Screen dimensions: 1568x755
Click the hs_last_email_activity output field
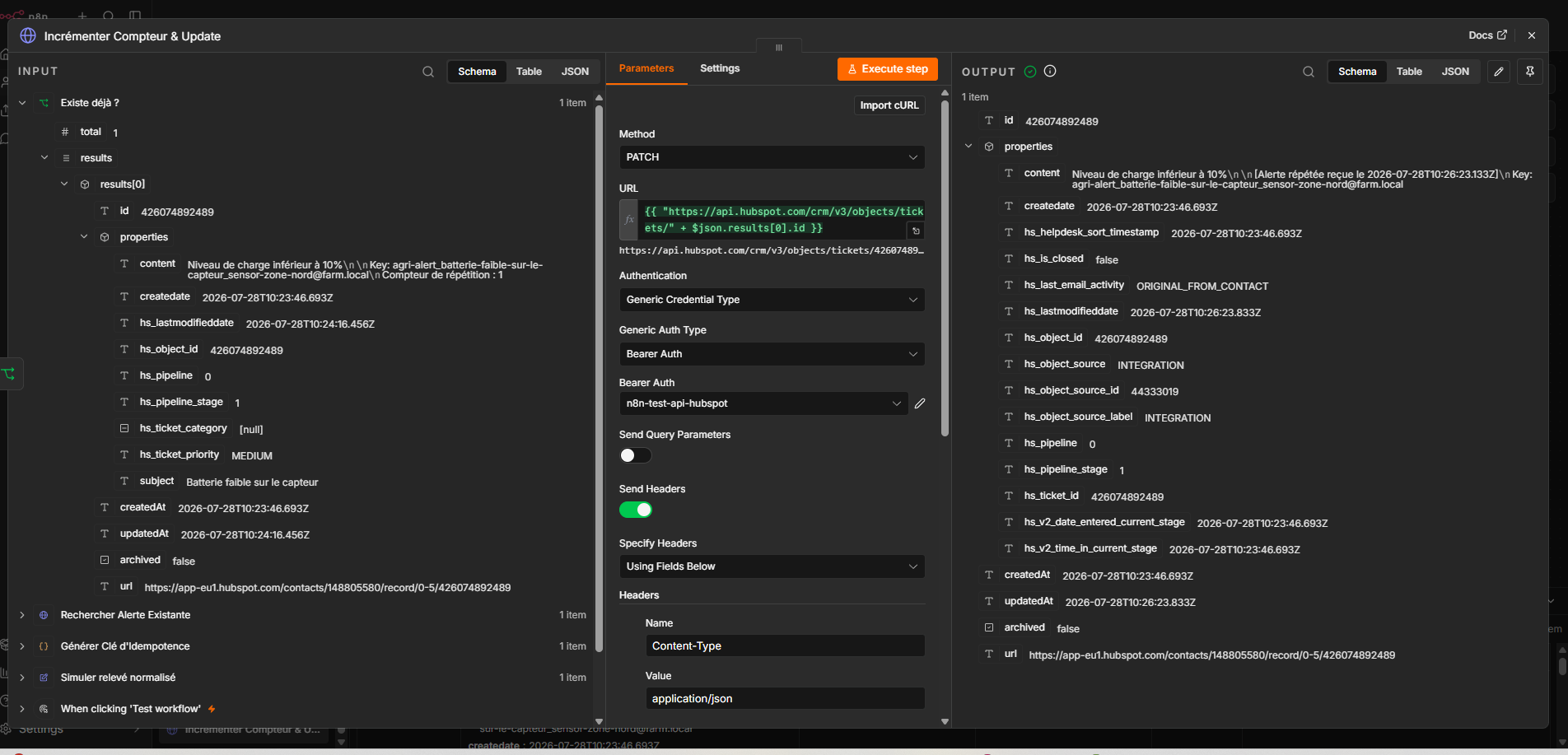tap(1074, 285)
